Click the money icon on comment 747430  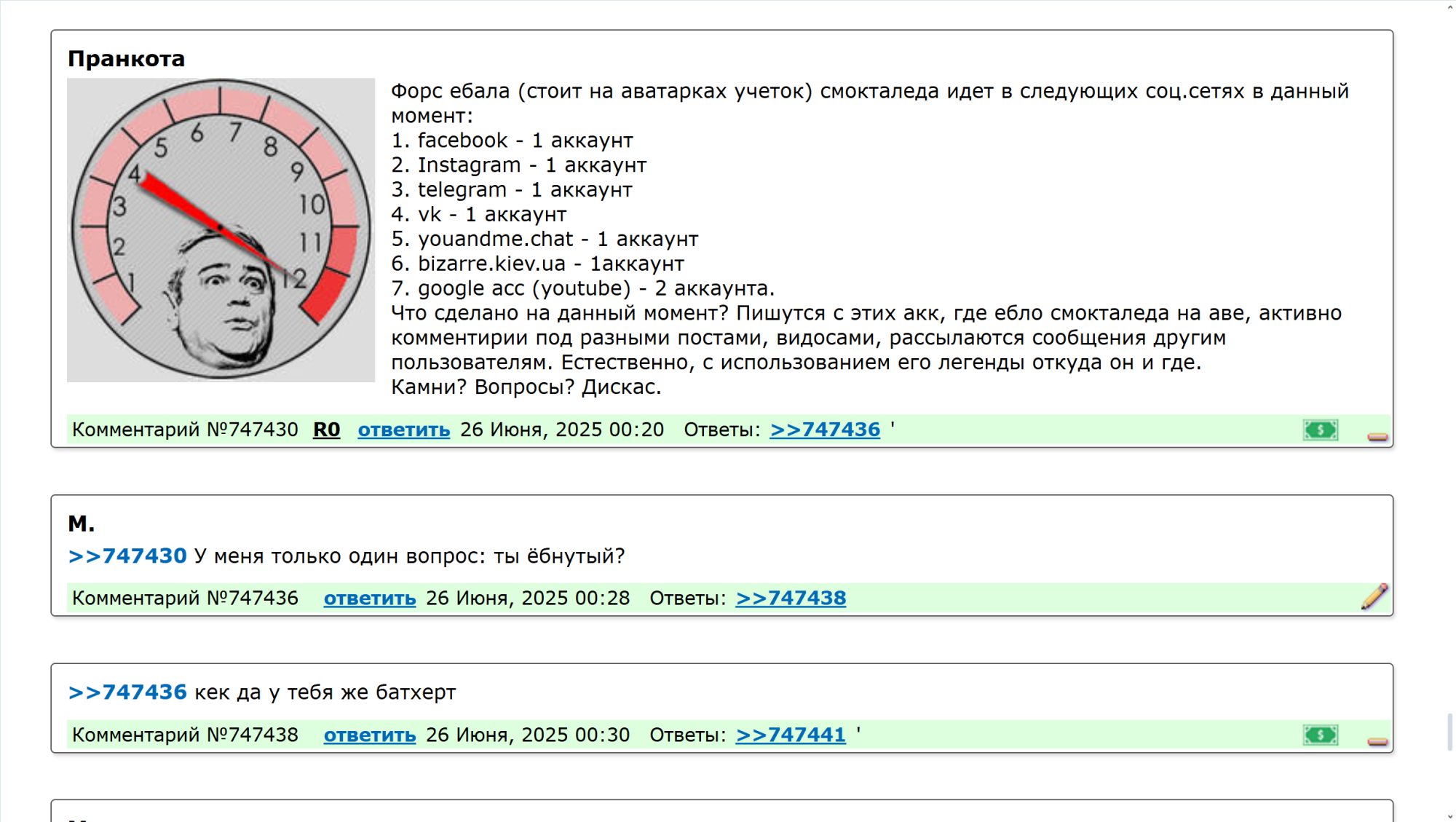click(1320, 430)
